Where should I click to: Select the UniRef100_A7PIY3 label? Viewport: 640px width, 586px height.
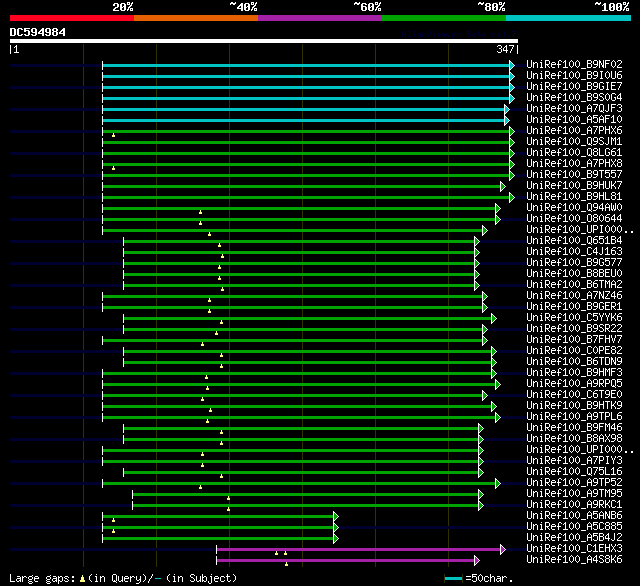pyautogui.click(x=574, y=461)
